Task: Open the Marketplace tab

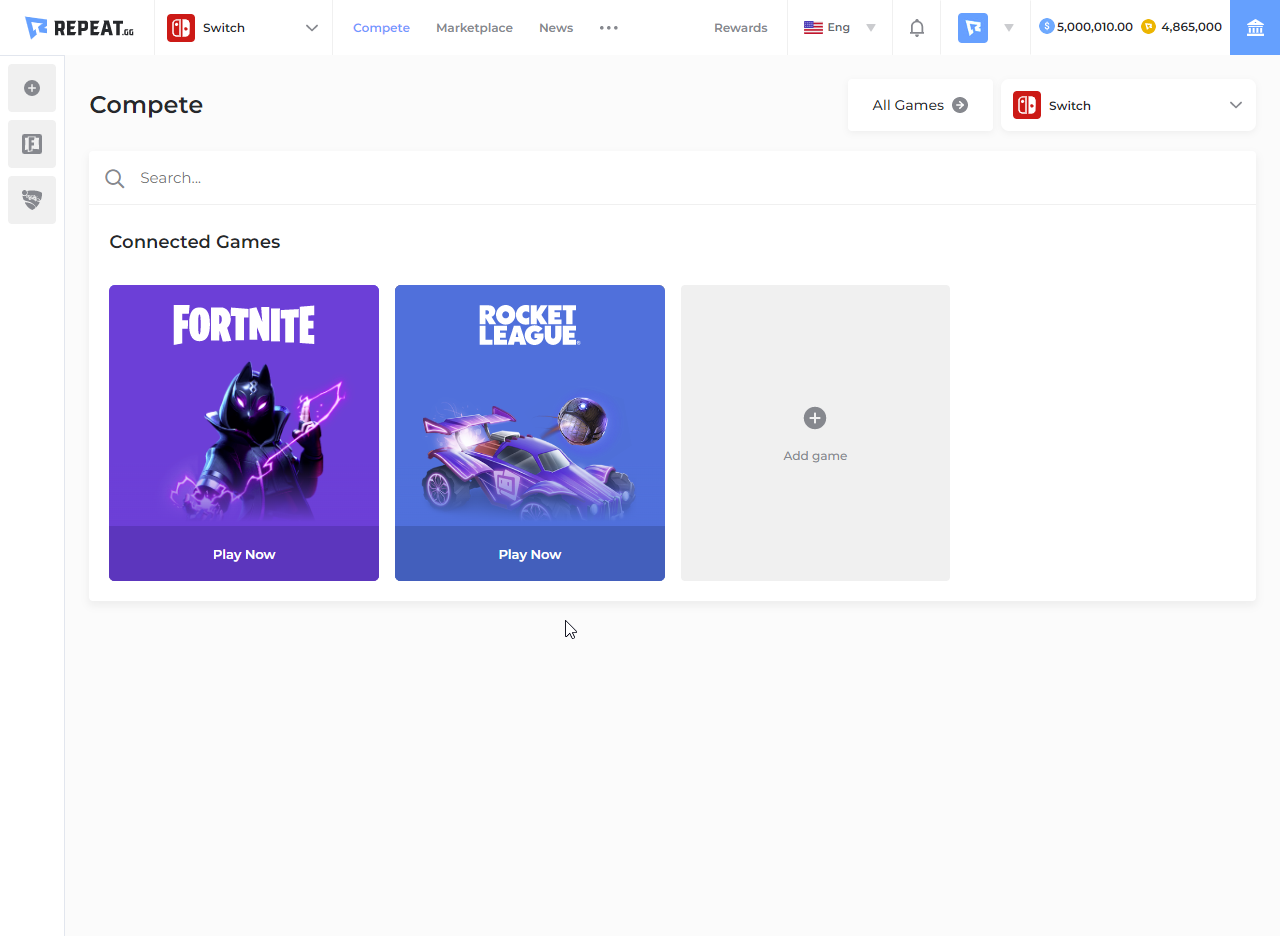Action: point(474,28)
